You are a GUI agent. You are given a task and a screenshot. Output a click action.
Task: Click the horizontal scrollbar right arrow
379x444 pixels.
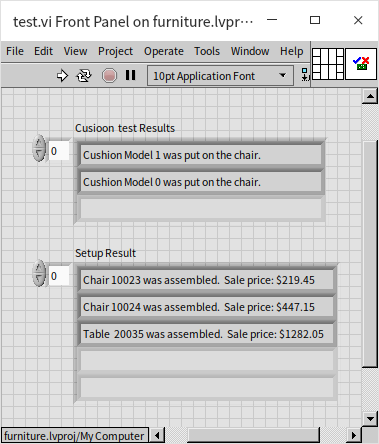[354, 435]
